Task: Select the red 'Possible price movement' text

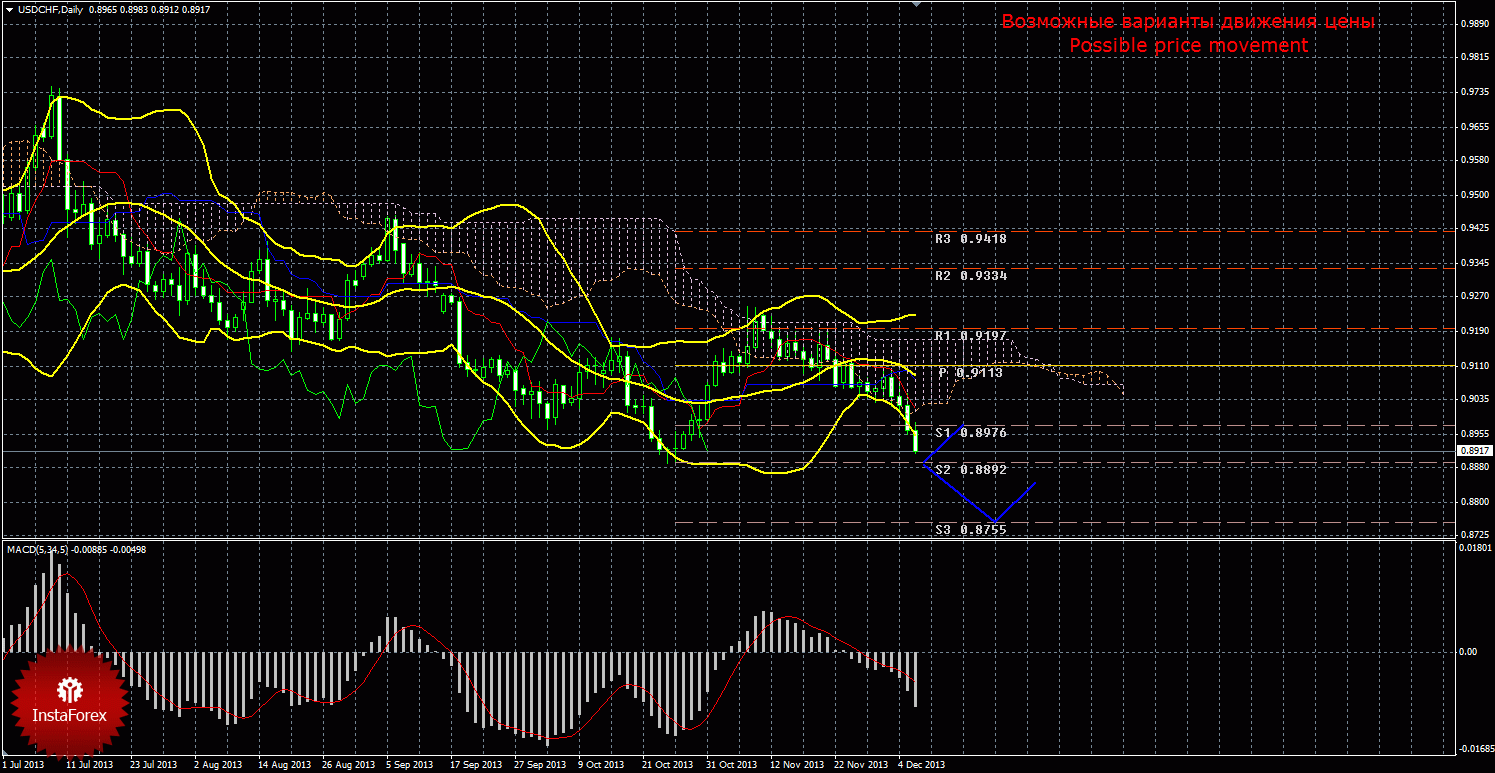Action: pos(1188,45)
